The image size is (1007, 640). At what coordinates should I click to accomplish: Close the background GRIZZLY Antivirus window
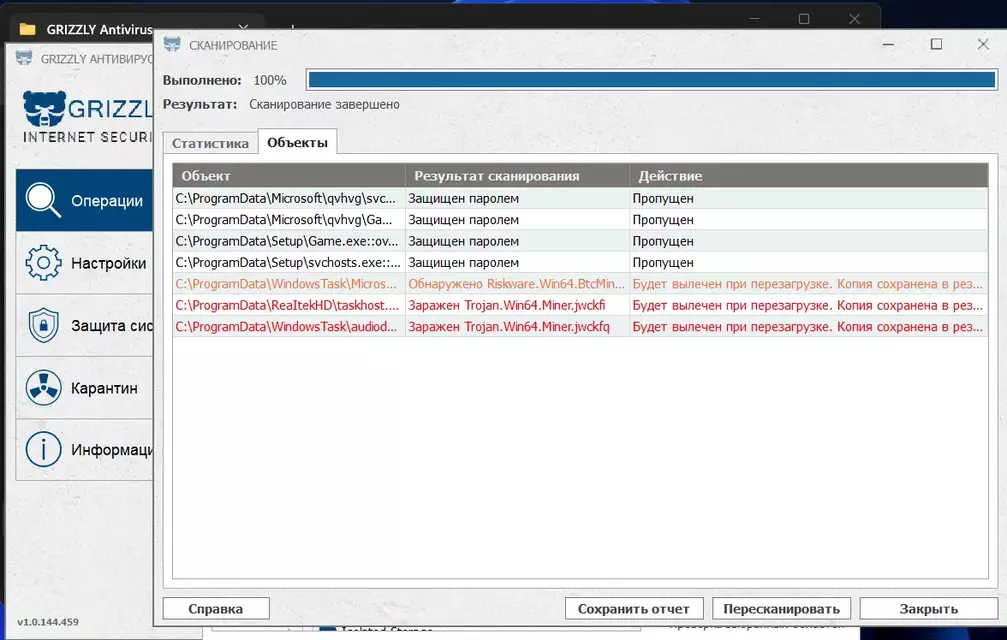[854, 19]
